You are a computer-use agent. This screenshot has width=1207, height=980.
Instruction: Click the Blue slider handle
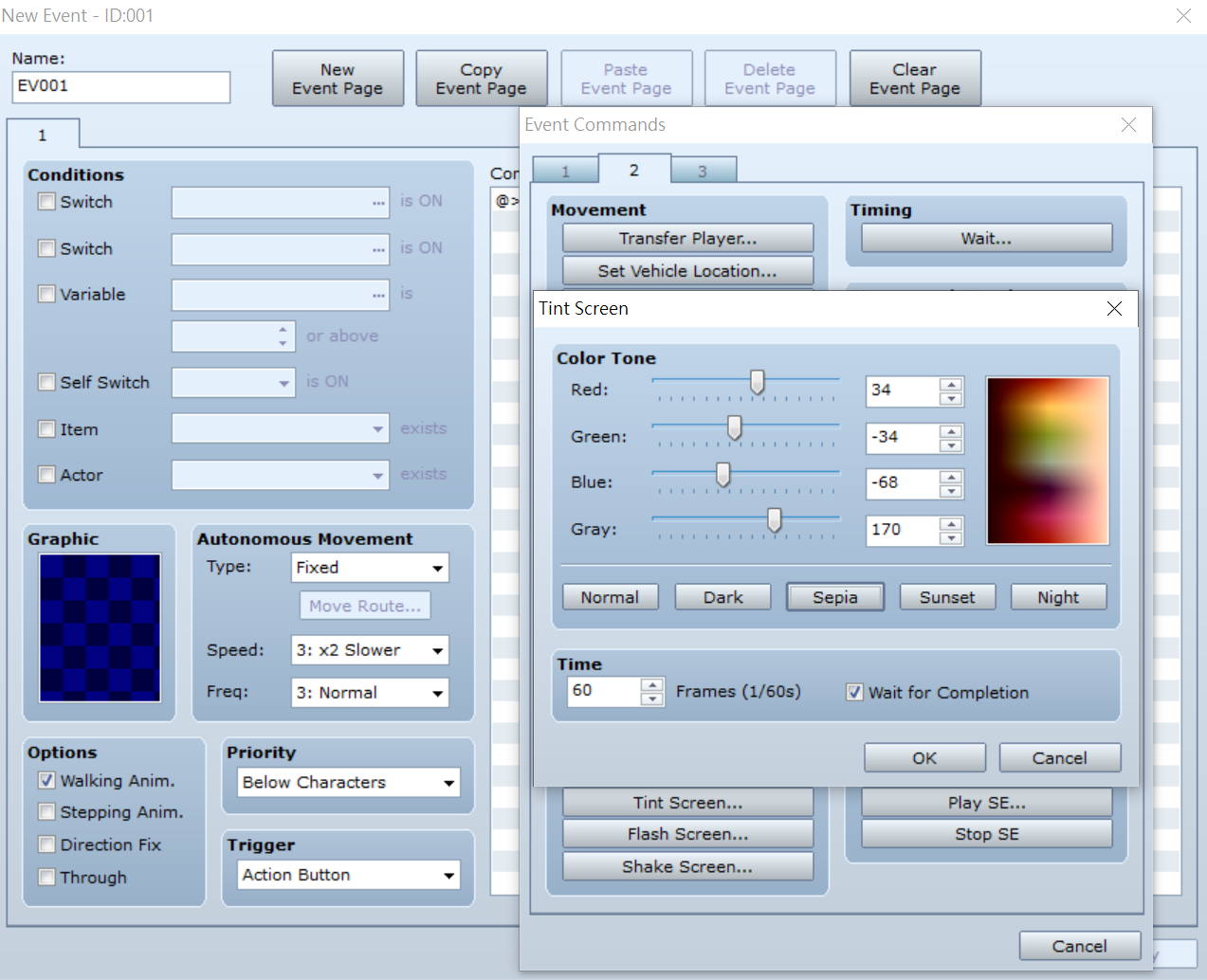click(x=723, y=475)
